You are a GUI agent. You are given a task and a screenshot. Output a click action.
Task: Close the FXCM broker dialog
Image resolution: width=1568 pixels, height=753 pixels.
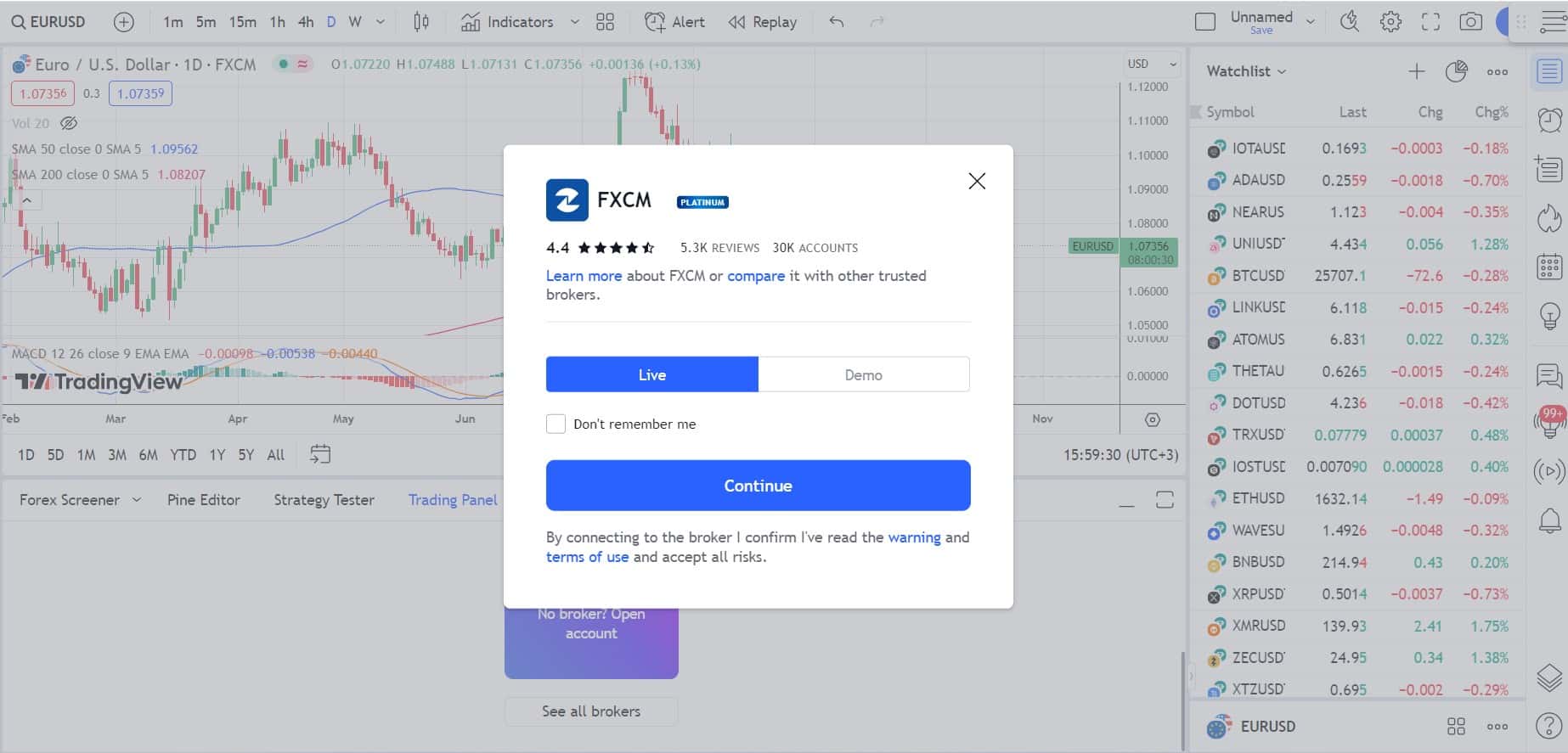(x=977, y=181)
